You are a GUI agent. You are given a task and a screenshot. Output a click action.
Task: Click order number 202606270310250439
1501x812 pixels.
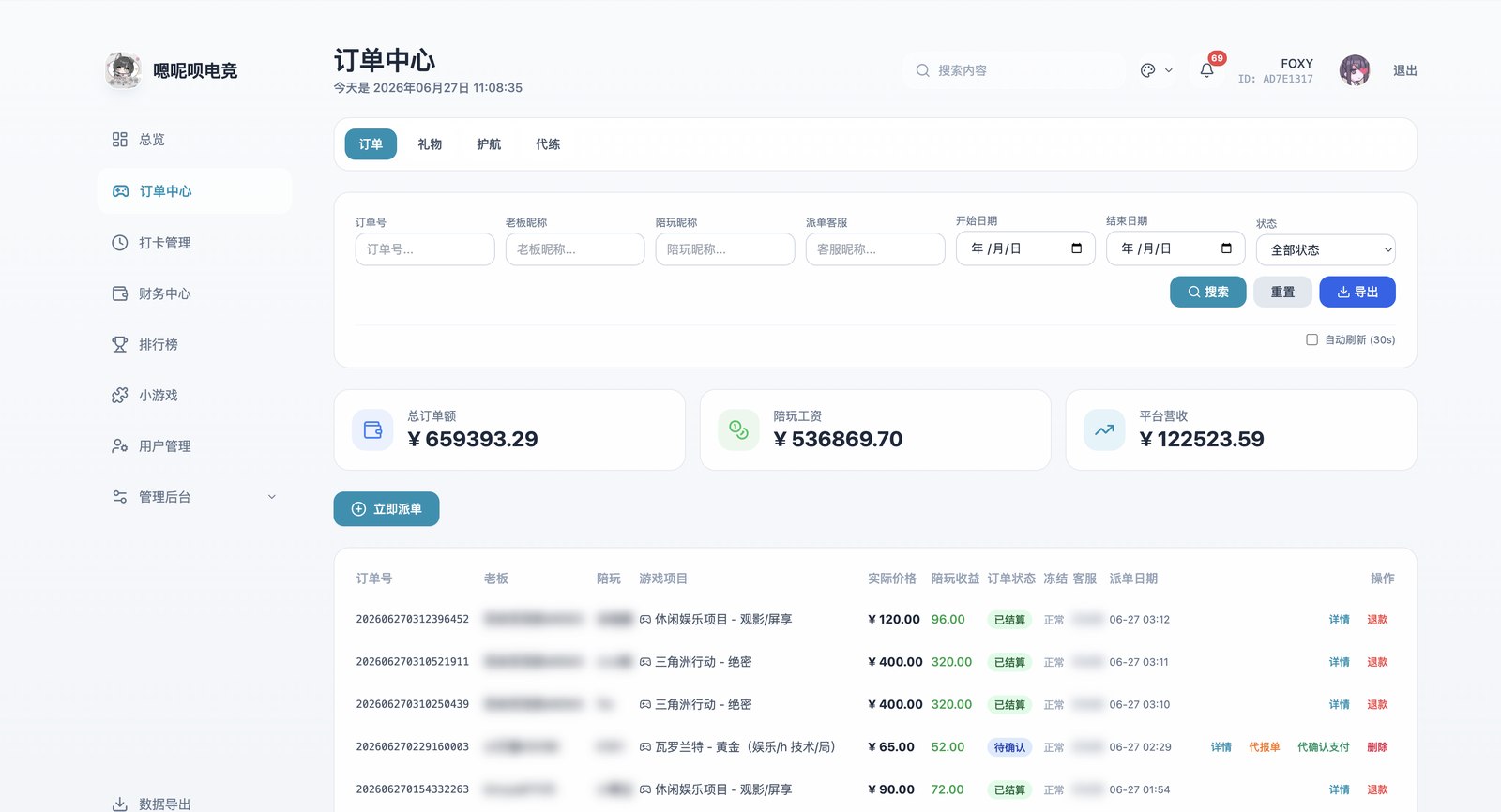coord(413,704)
